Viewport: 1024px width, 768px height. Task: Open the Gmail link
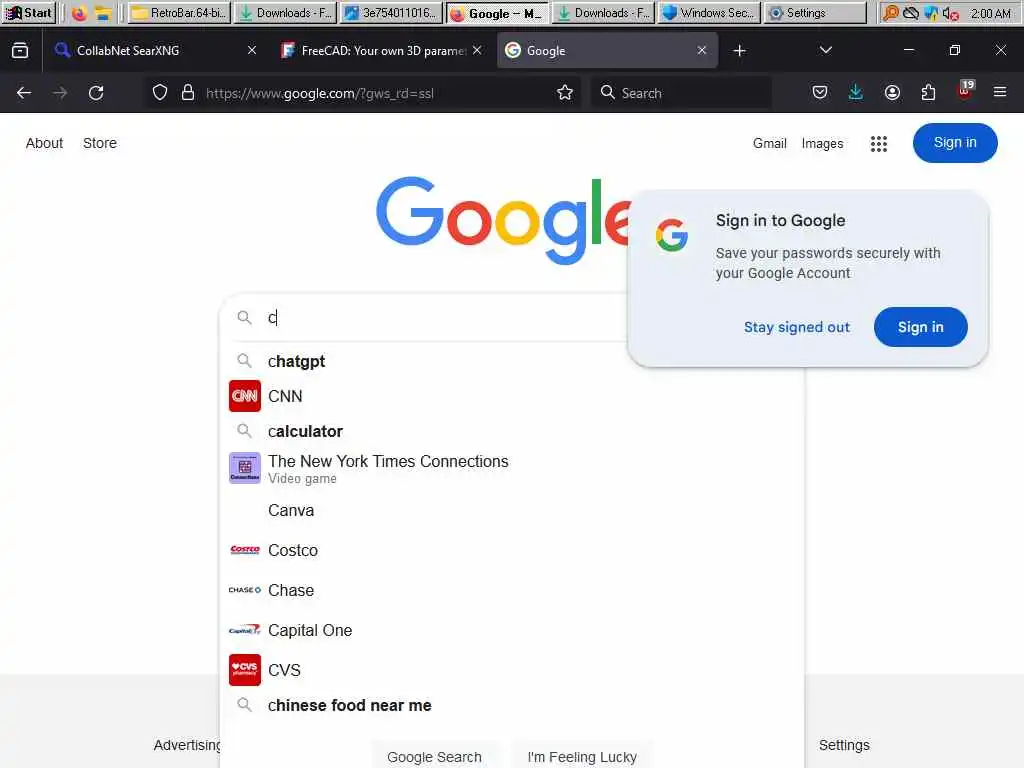(x=769, y=144)
